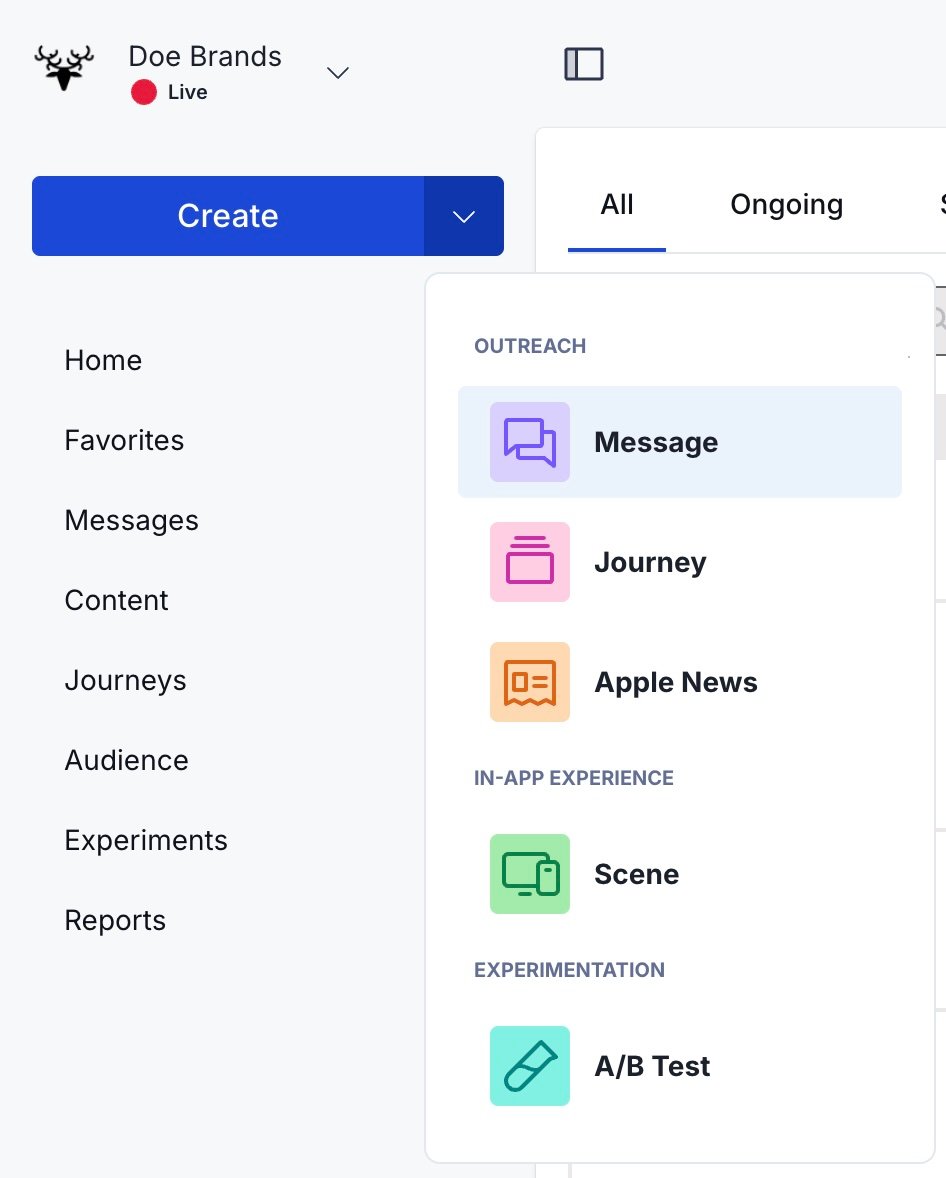Open the Doe Brands workspace switcher chevron
946x1178 pixels.
click(x=337, y=73)
